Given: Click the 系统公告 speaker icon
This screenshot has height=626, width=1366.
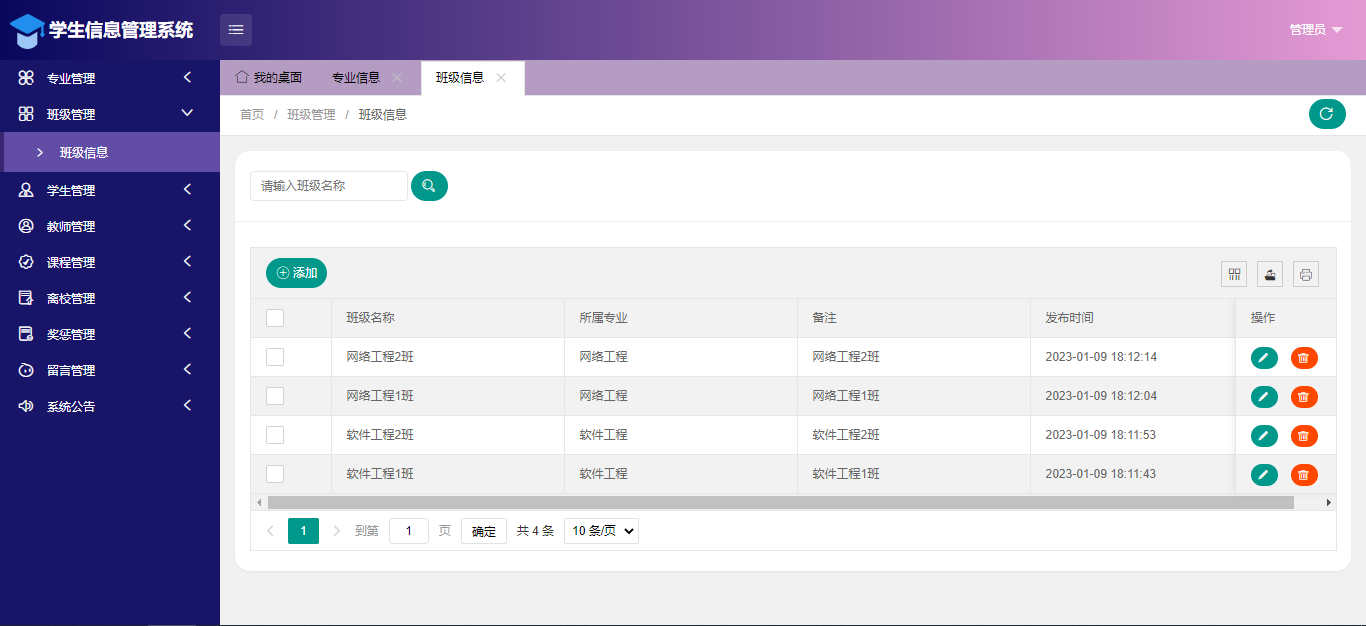Looking at the screenshot, I should [27, 406].
